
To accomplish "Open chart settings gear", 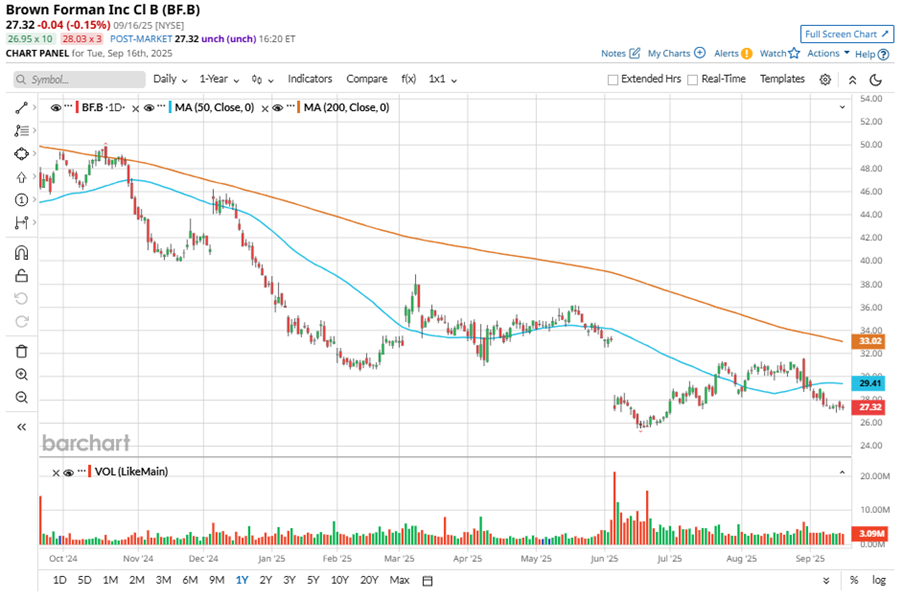I will [x=825, y=79].
